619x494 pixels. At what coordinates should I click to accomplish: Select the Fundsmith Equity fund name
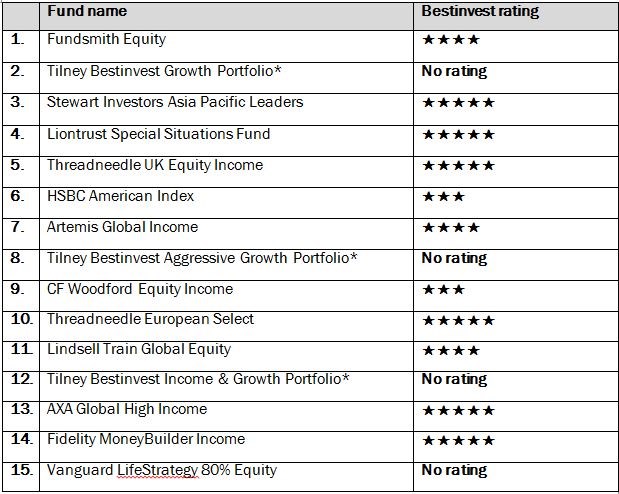pos(106,39)
